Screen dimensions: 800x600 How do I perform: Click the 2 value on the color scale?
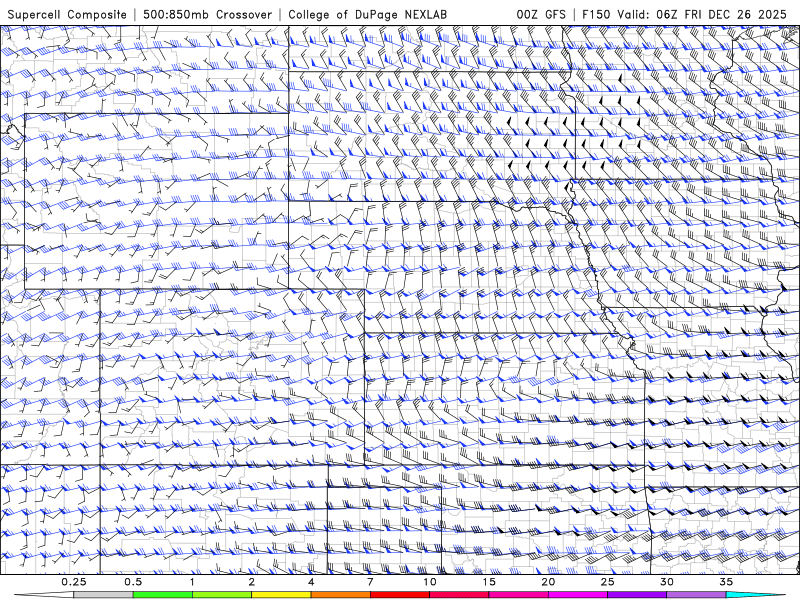252,582
